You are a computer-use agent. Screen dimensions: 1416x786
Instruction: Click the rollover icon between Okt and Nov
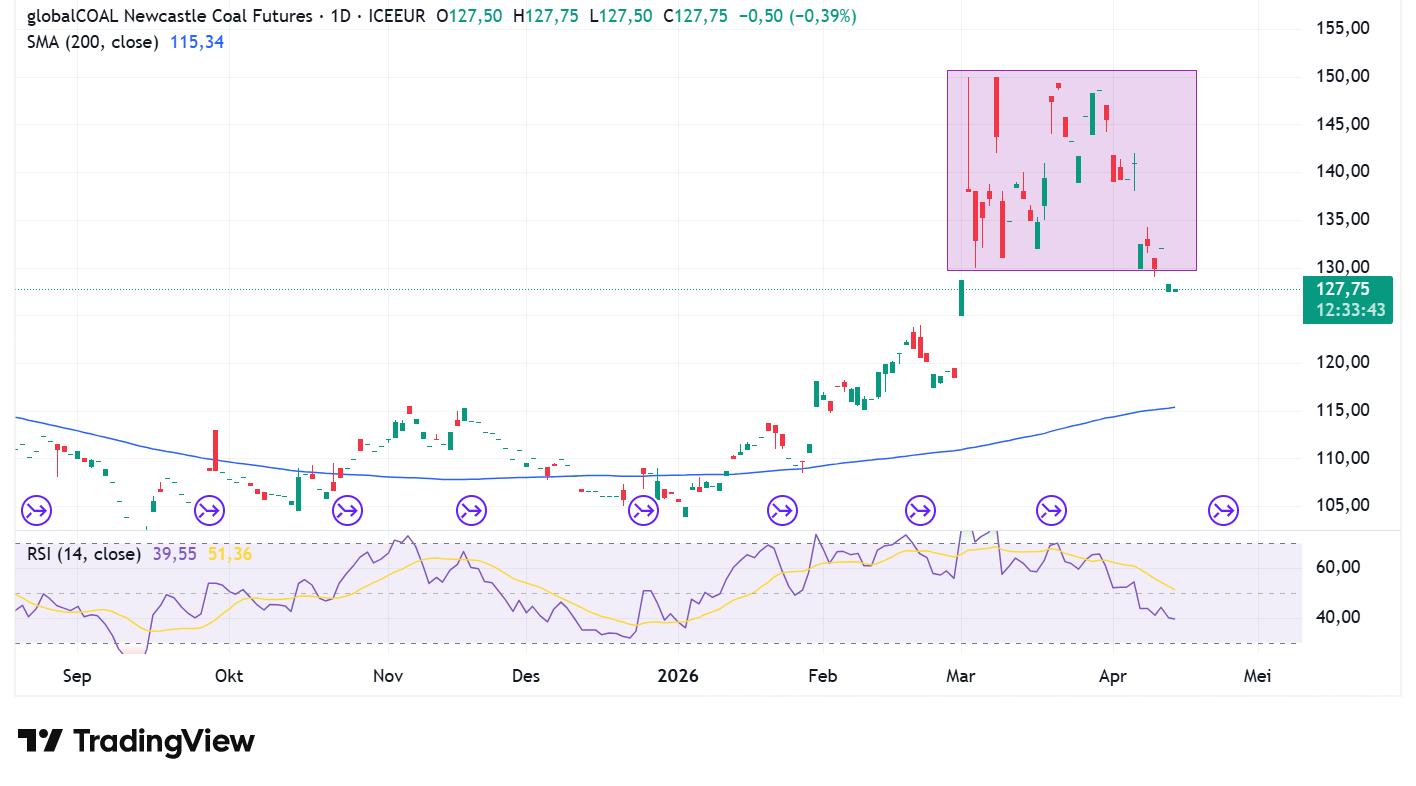coord(347,512)
